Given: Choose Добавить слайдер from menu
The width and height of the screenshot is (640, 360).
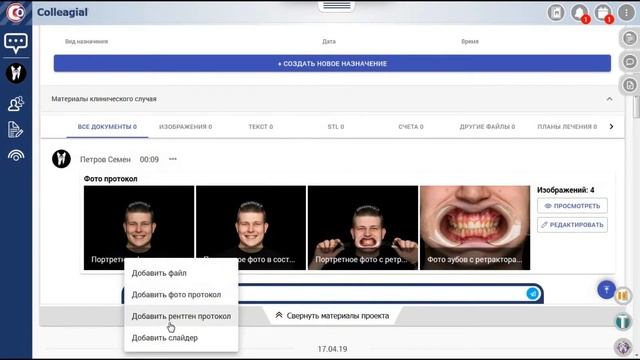Looking at the screenshot, I should click(x=181, y=338).
